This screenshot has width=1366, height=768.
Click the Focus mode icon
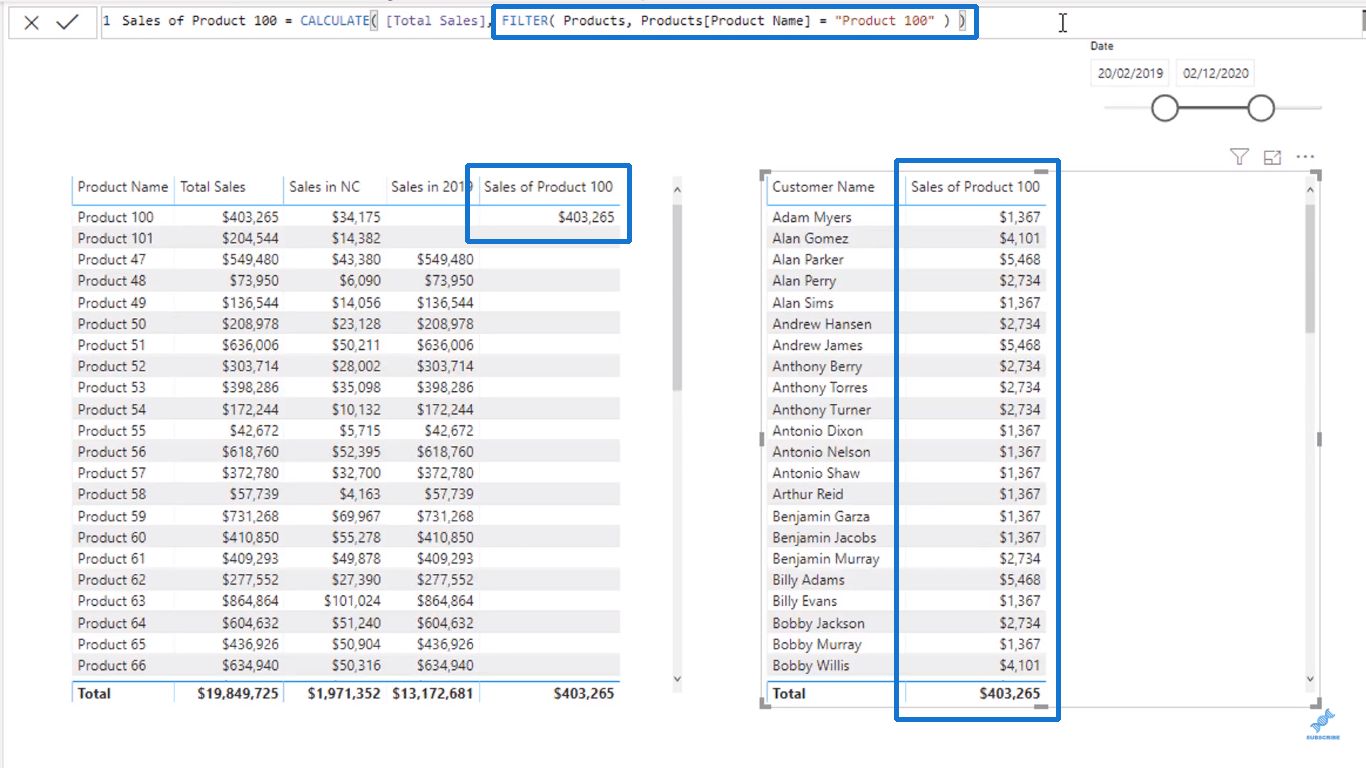(1272, 157)
